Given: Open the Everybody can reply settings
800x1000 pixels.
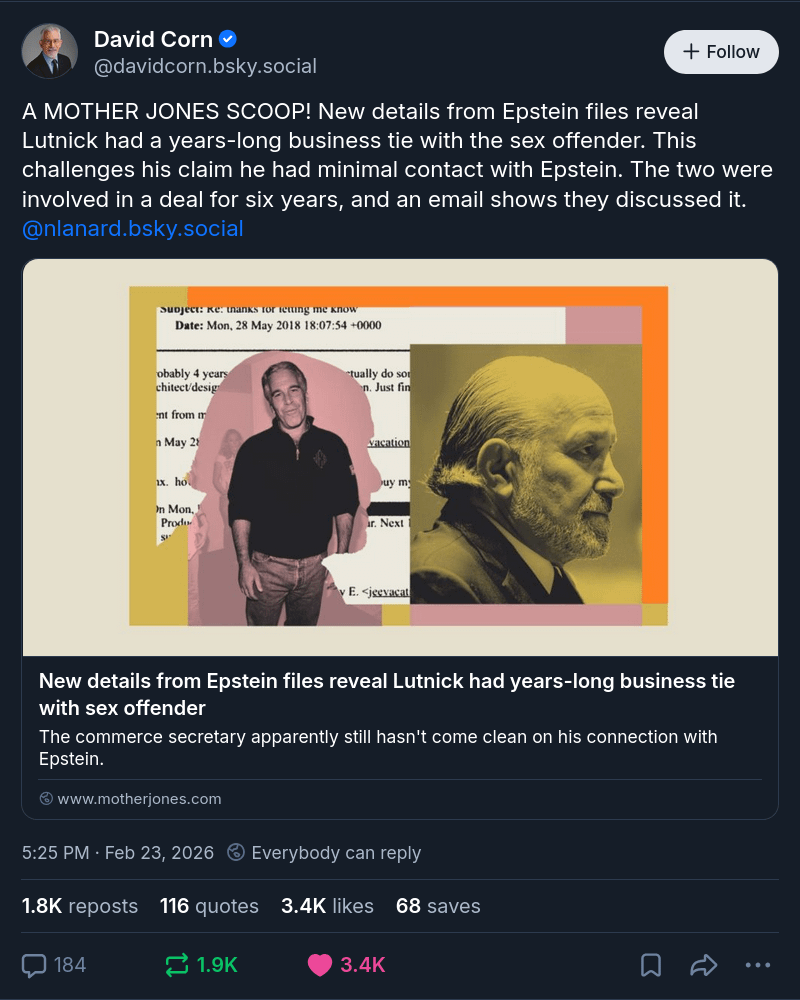Looking at the screenshot, I should tap(324, 853).
